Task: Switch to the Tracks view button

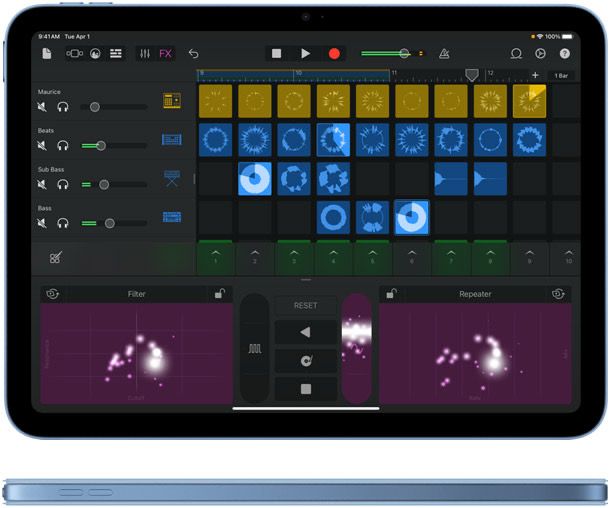Action: coord(116,53)
